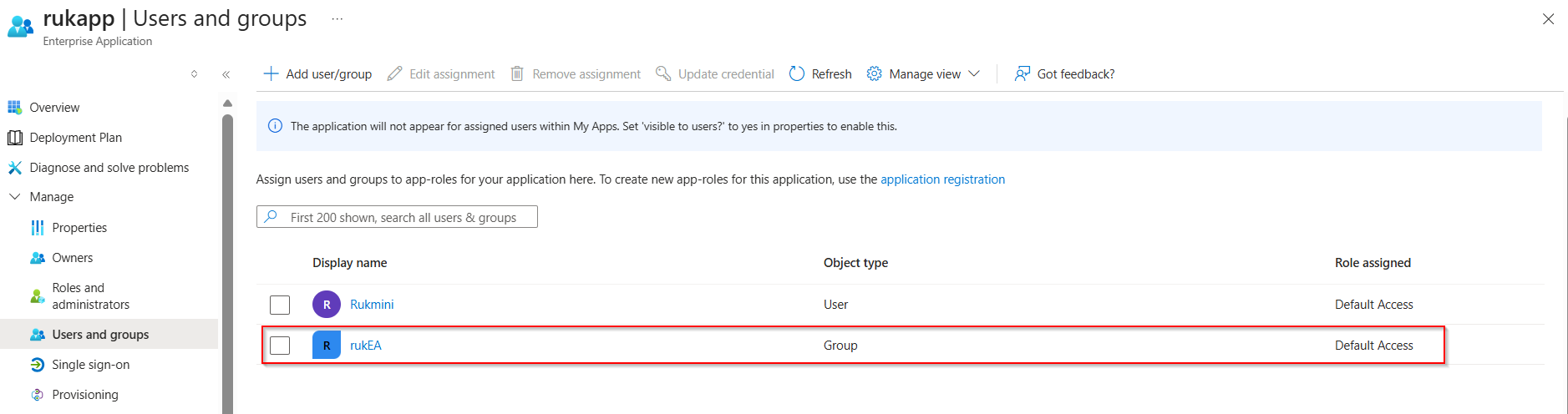
Task: Click the Manage view gear icon
Action: click(x=874, y=73)
